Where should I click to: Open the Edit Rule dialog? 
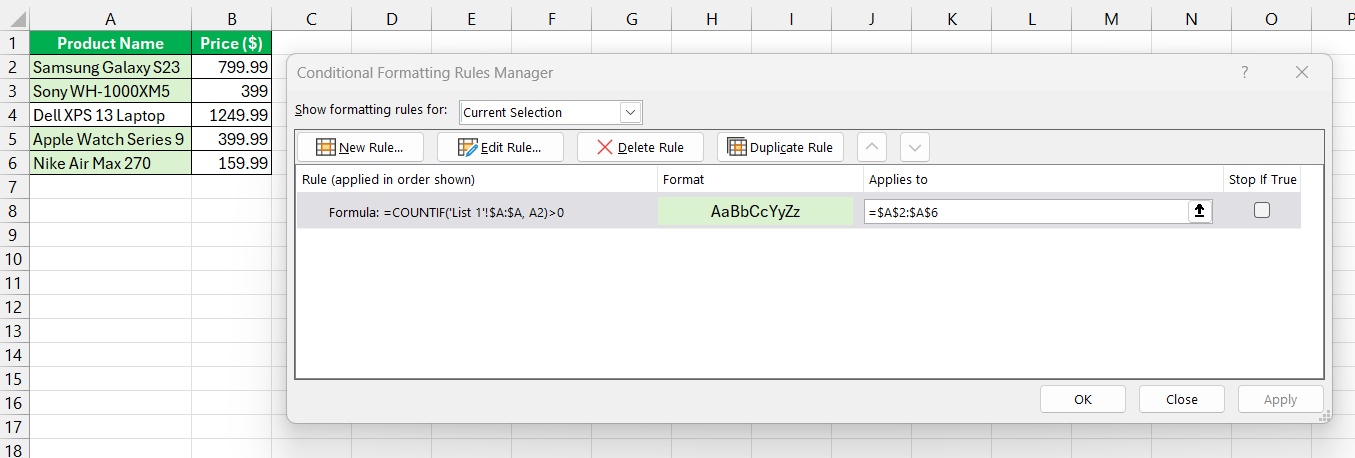[500, 147]
